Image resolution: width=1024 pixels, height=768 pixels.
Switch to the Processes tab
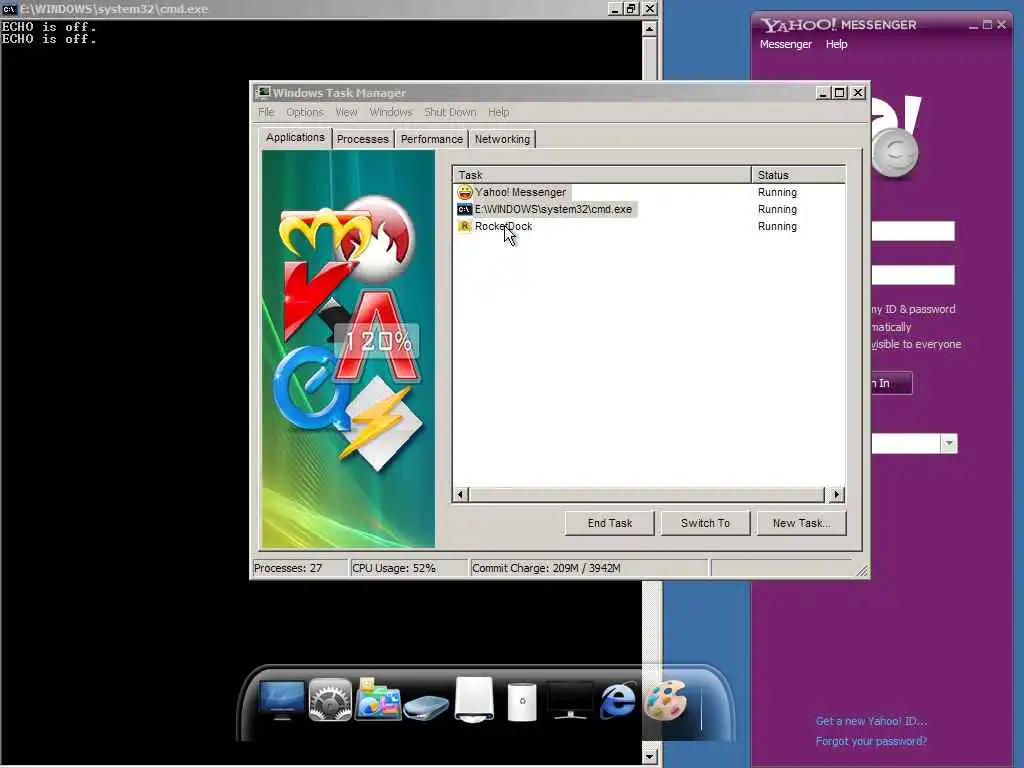pyautogui.click(x=362, y=139)
